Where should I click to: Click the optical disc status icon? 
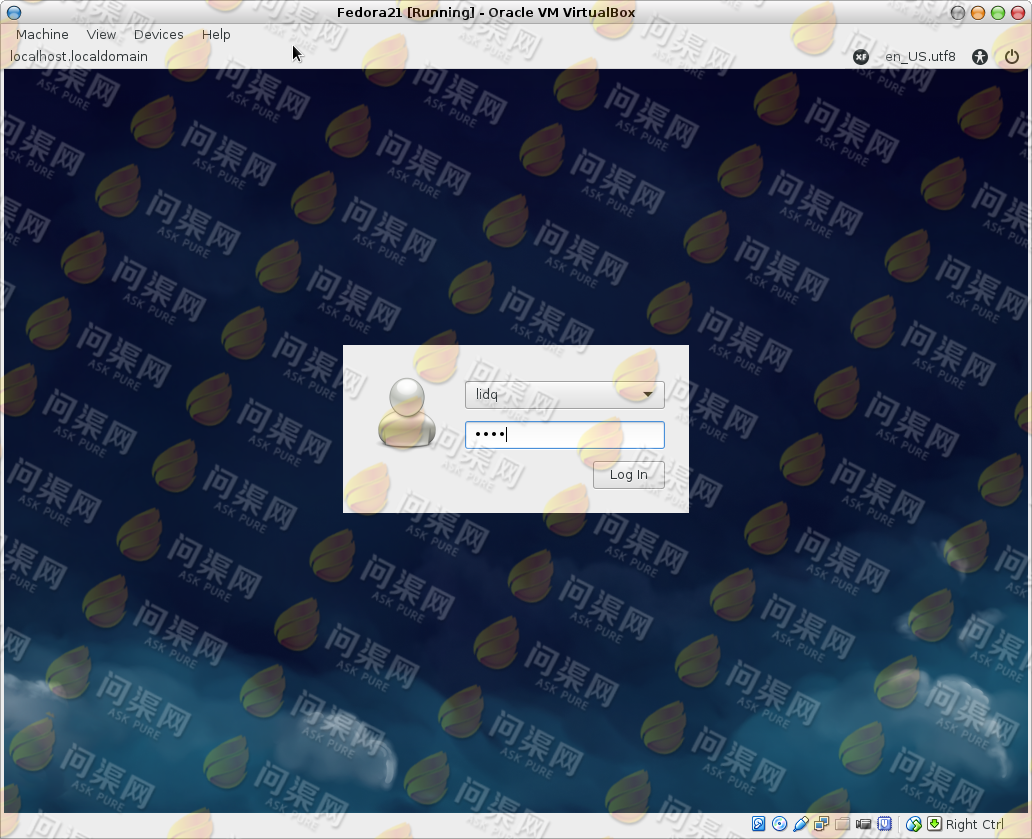[x=779, y=824]
